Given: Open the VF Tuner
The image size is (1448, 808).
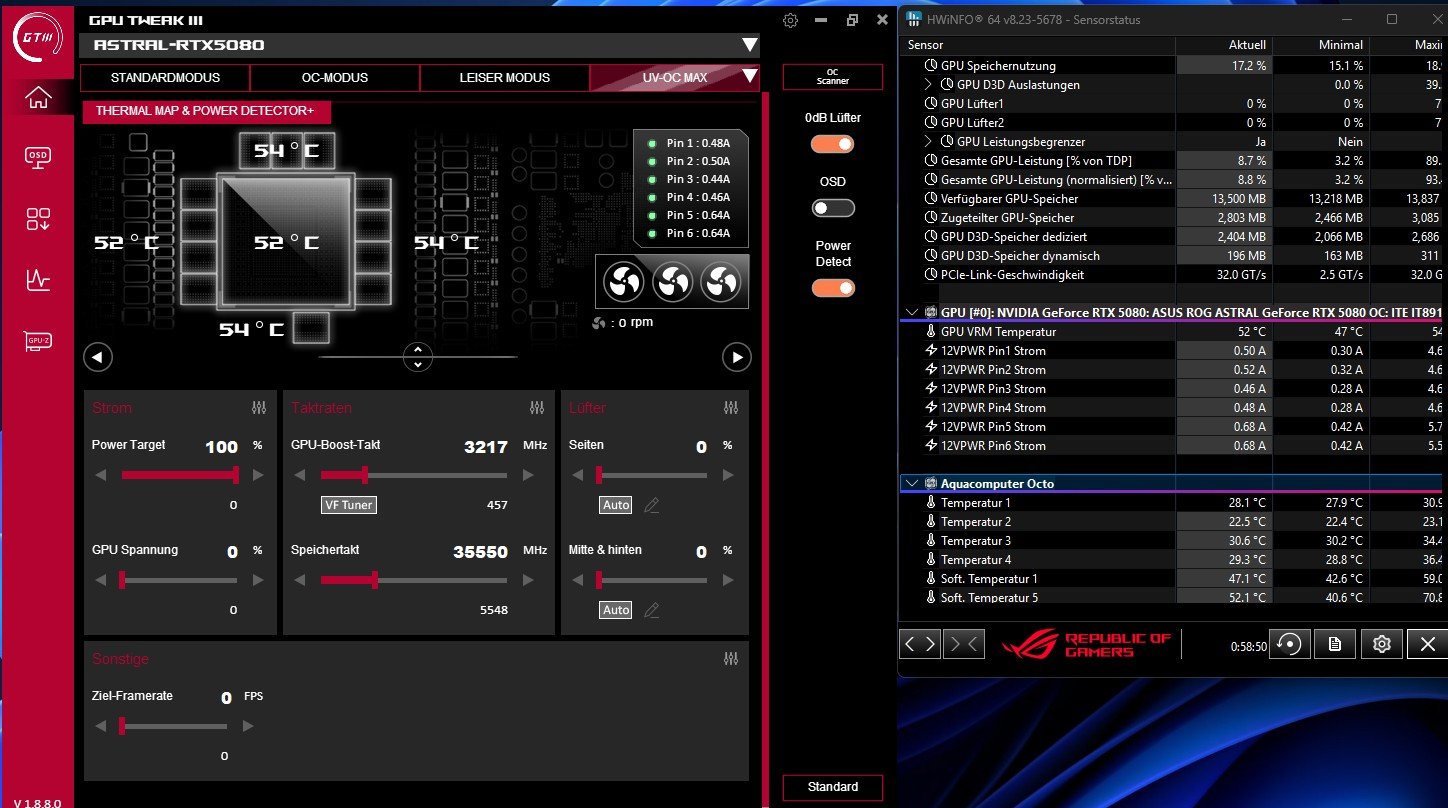Looking at the screenshot, I should (348, 505).
